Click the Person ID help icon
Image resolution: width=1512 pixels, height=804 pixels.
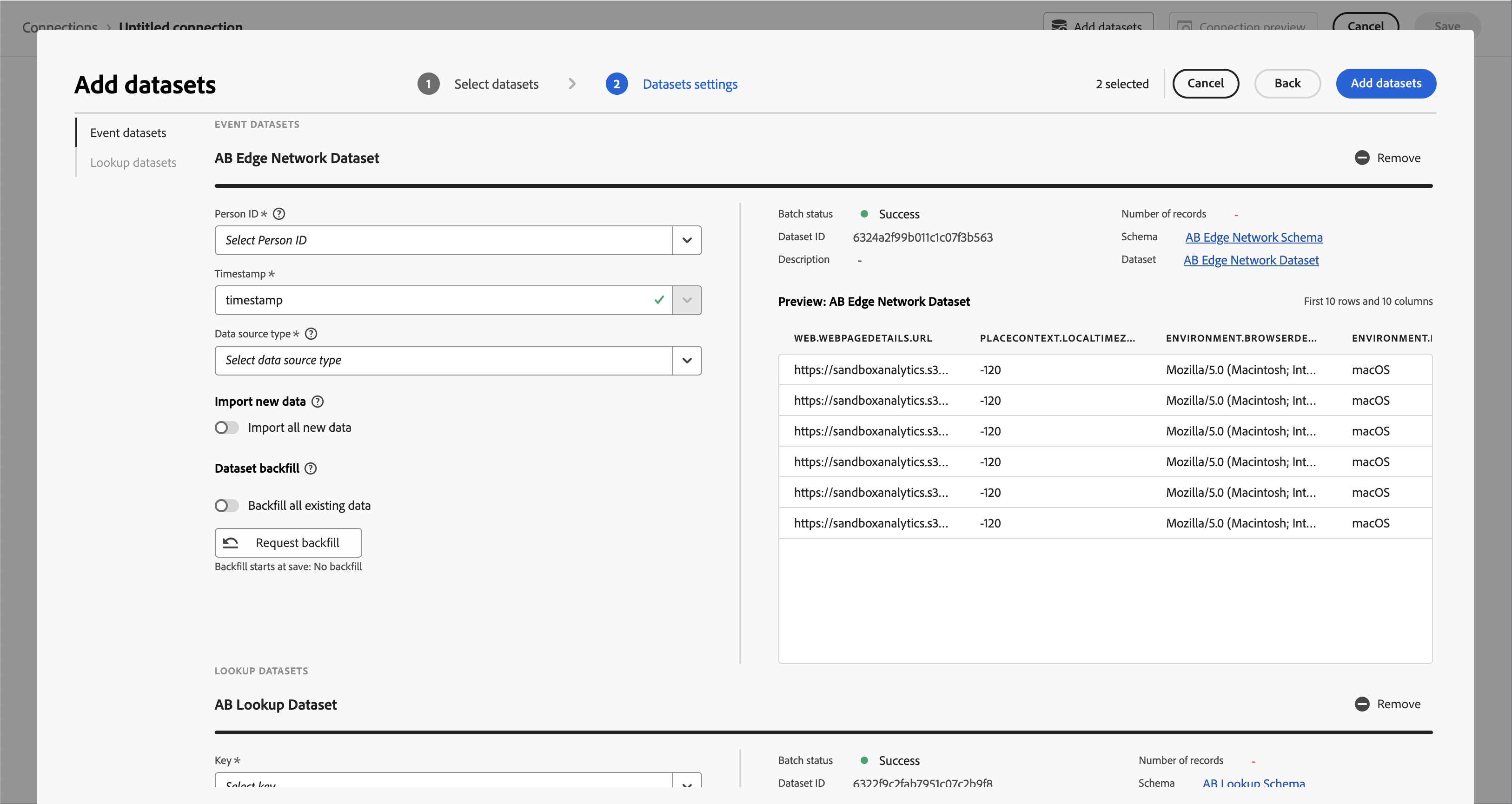point(279,214)
